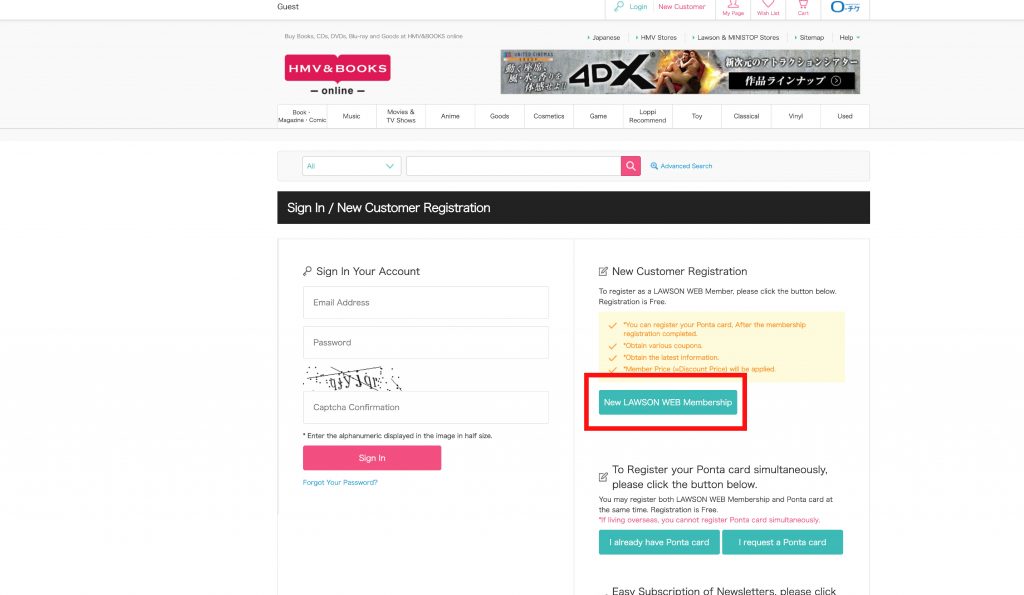The image size is (1024, 595).
Task: Expand the All category dropdown
Action: 351,166
